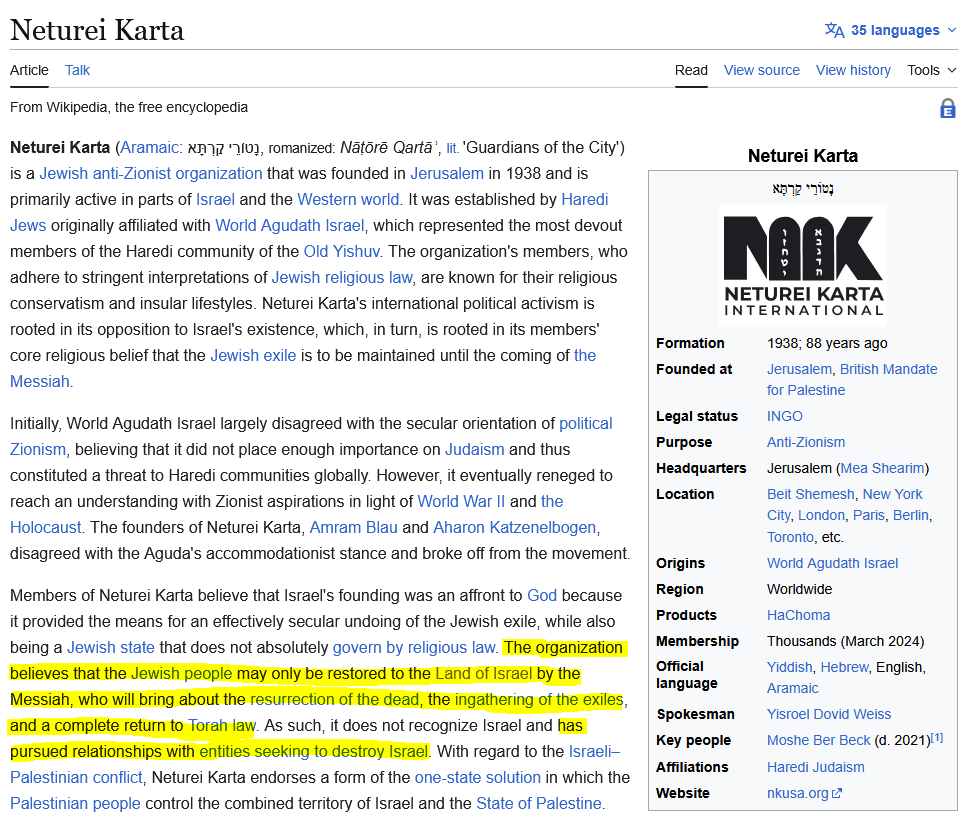Expand the 35 languages dropdown
The image size is (974, 823).
(890, 30)
